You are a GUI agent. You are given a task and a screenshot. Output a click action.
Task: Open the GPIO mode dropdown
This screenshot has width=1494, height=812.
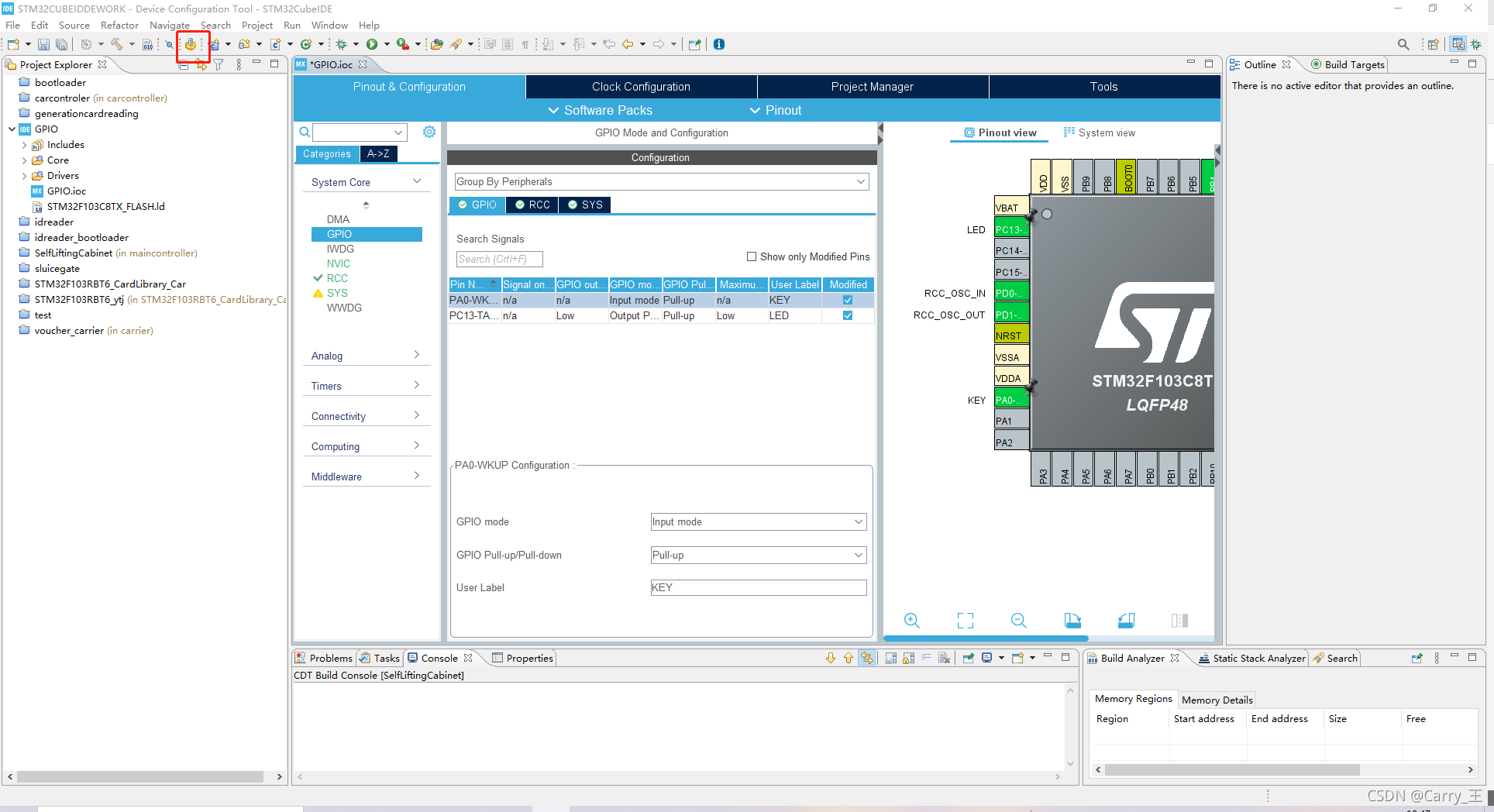click(x=758, y=521)
